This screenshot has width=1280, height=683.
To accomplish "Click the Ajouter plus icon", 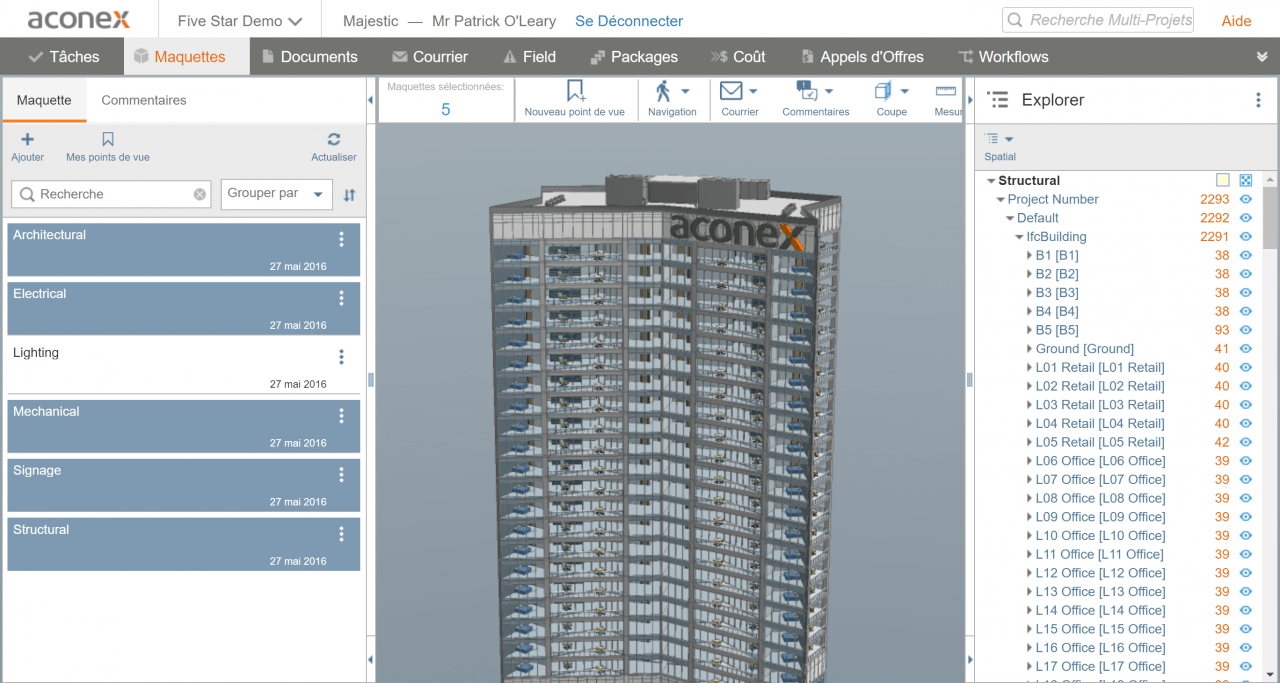I will (27, 140).
